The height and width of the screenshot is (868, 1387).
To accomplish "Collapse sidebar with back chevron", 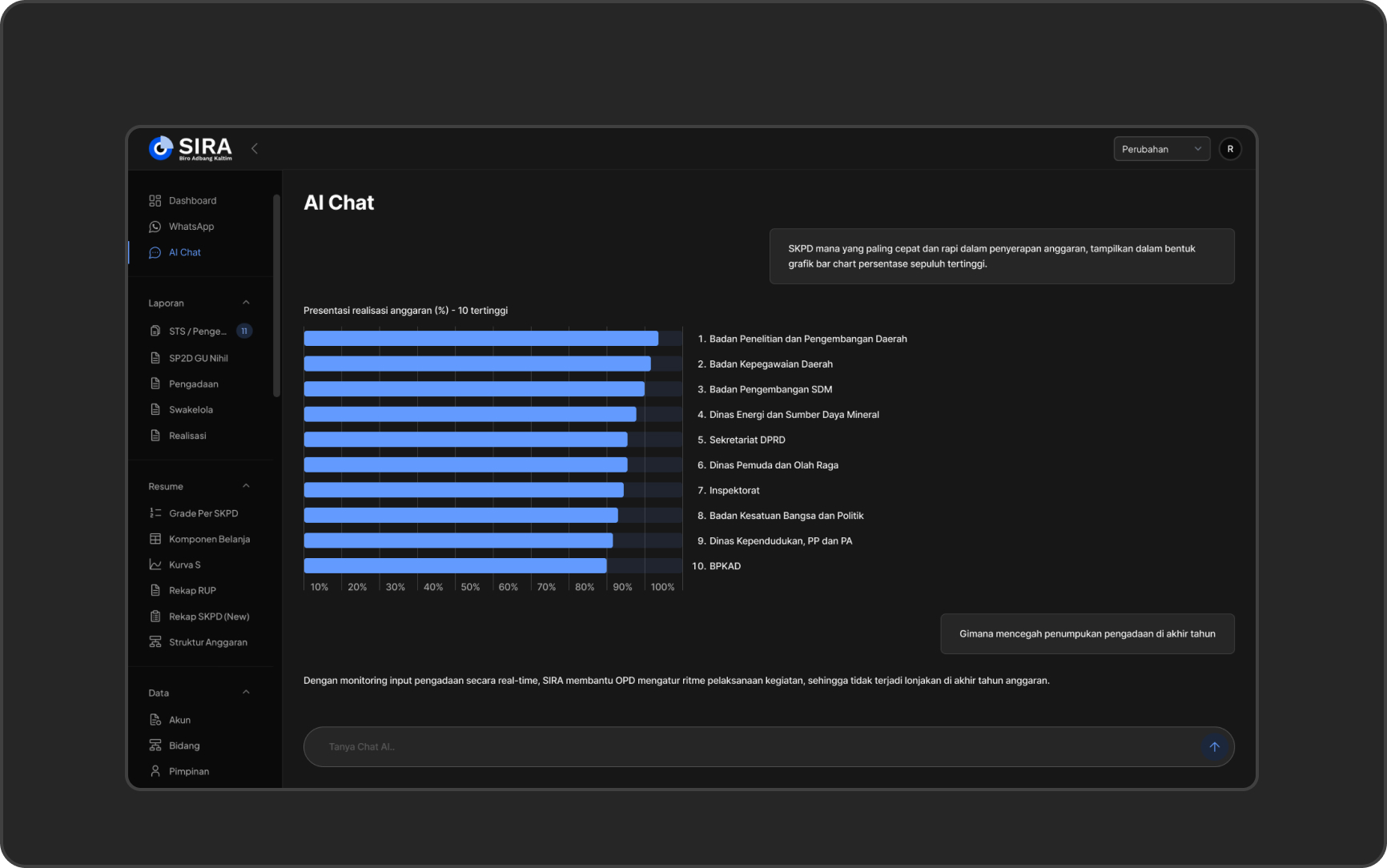I will click(x=255, y=148).
